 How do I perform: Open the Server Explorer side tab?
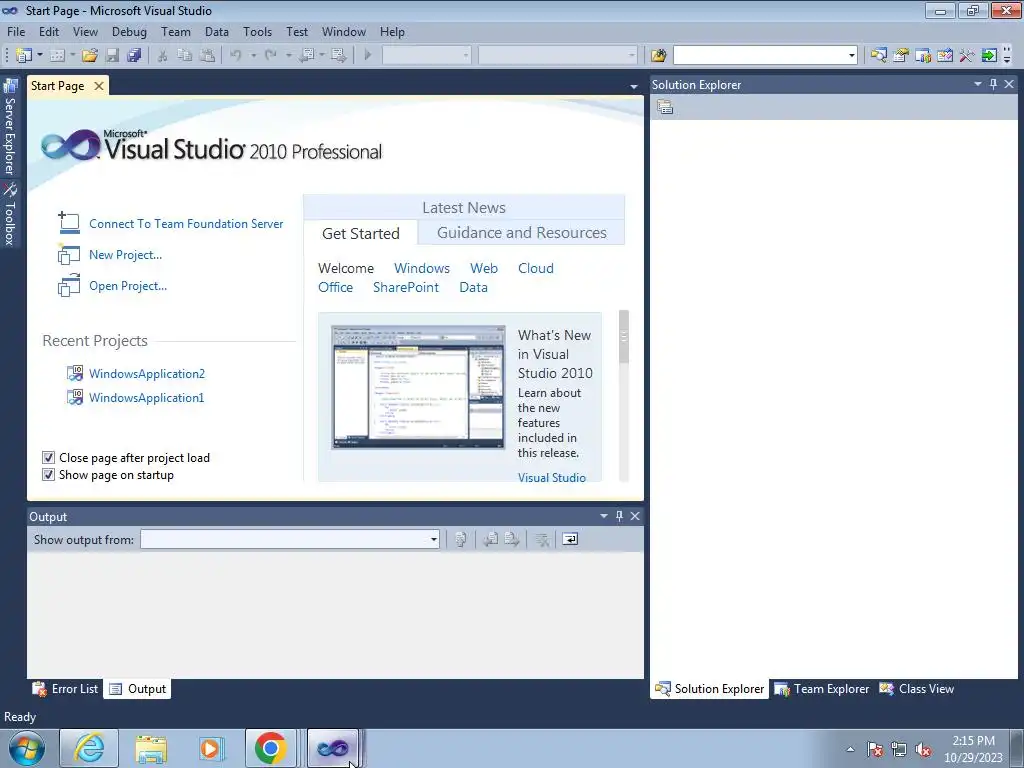10,127
